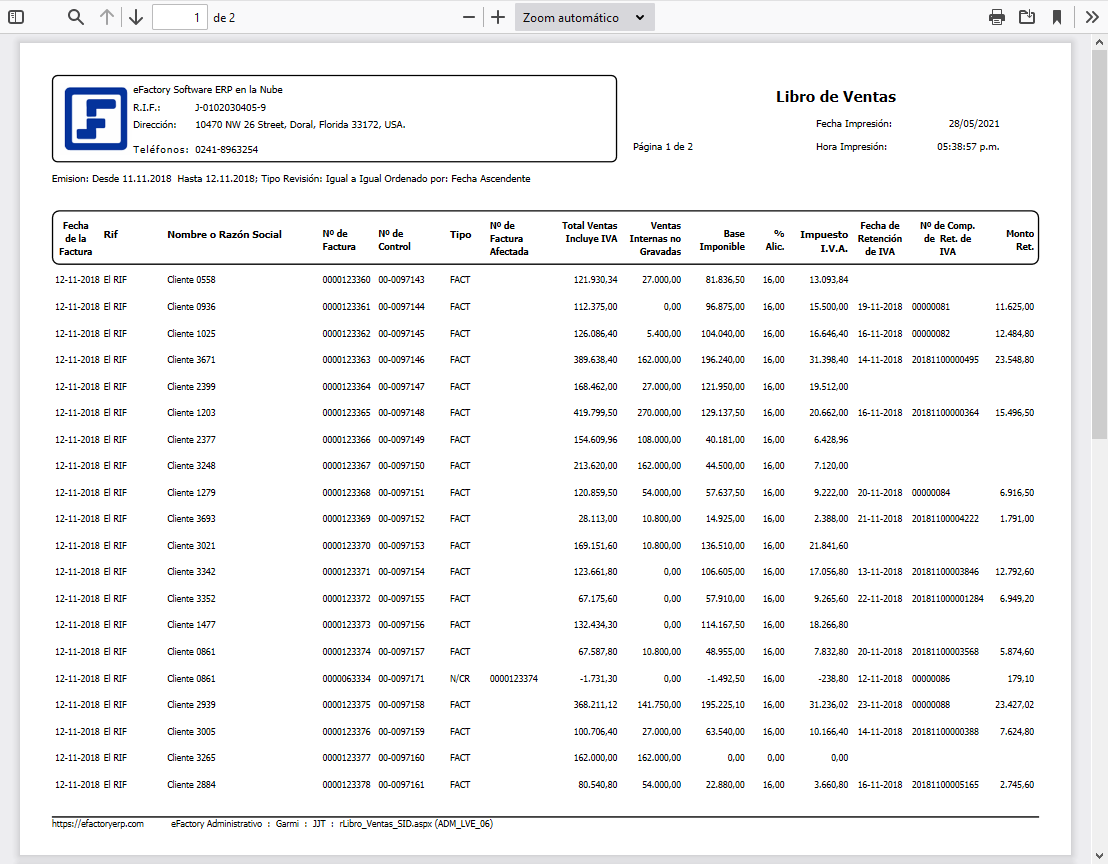Open the Zoom automático dropdown
This screenshot has width=1108, height=864.
[x=584, y=17]
